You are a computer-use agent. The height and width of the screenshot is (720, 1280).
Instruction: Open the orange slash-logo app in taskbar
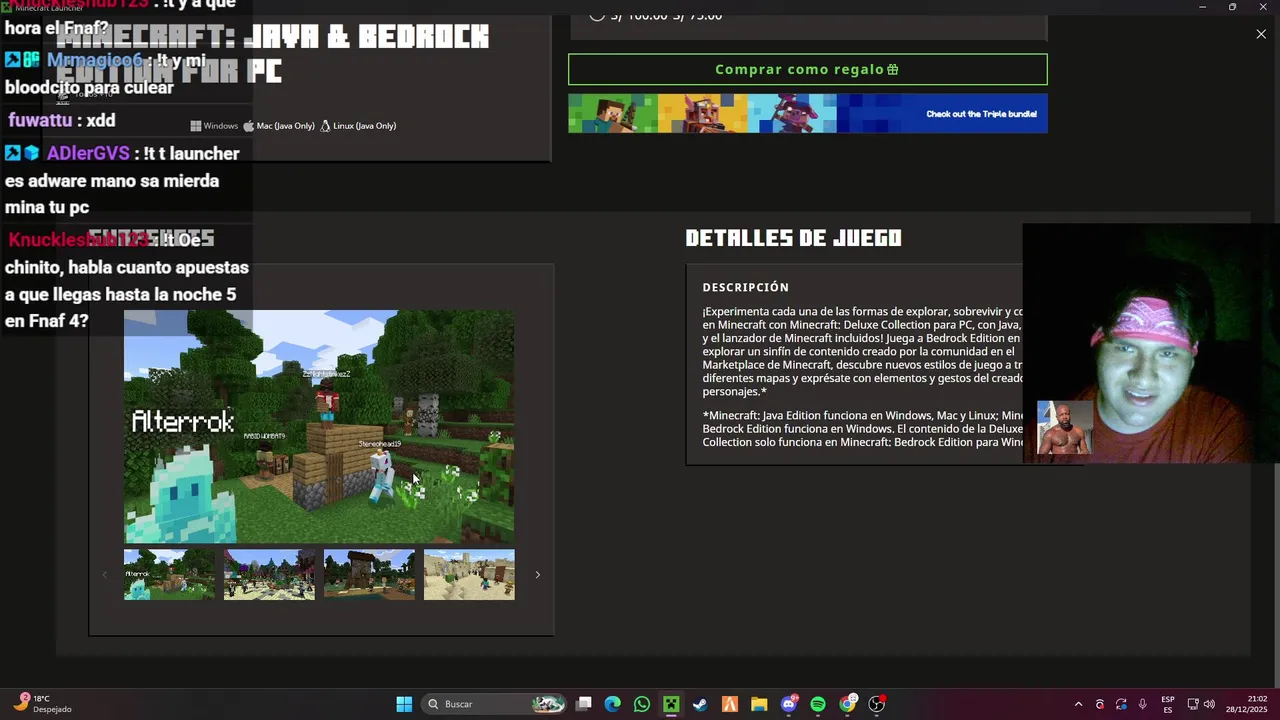[730, 704]
